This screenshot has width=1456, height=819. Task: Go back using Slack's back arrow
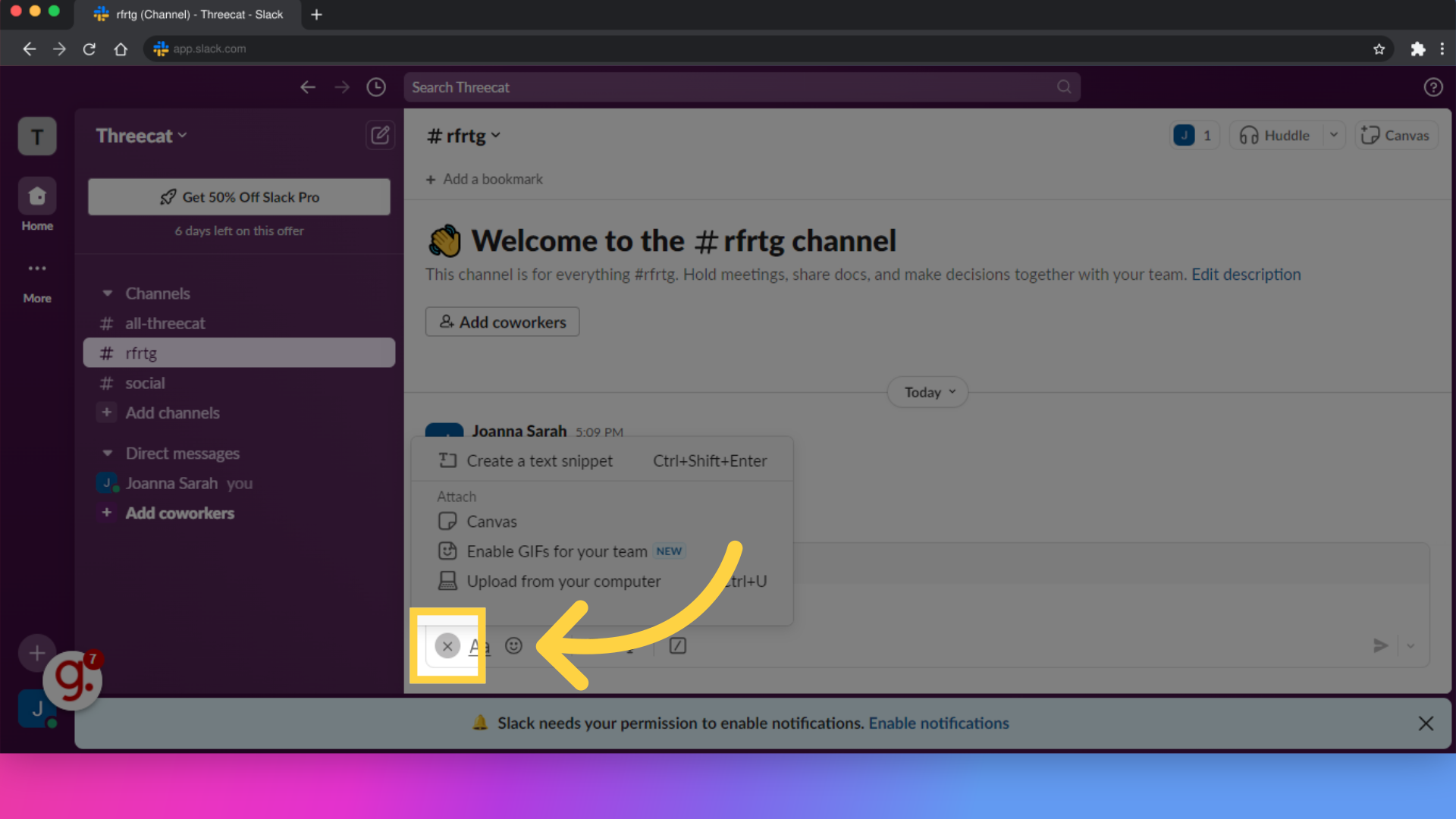coord(307,87)
